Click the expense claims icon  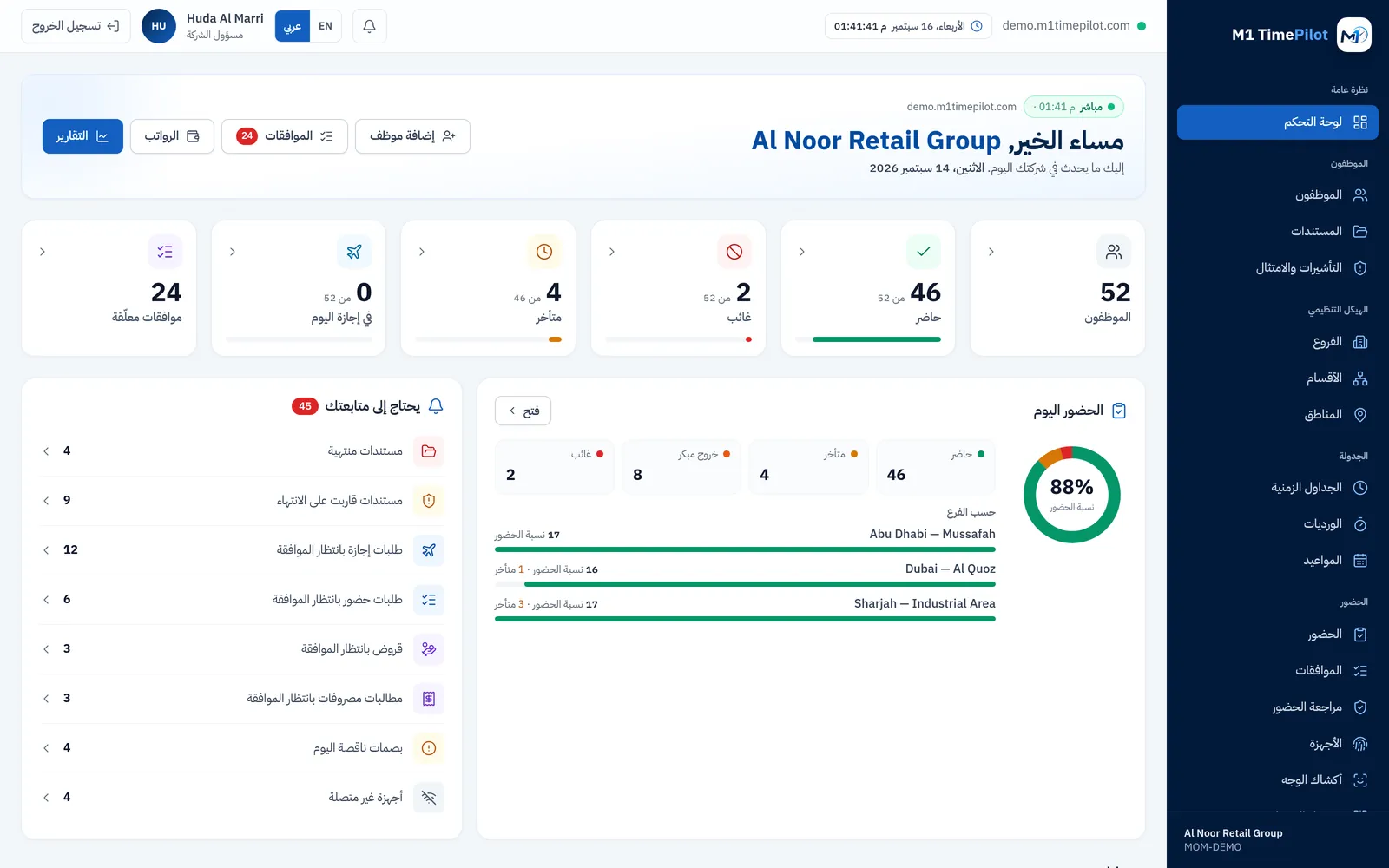click(429, 699)
